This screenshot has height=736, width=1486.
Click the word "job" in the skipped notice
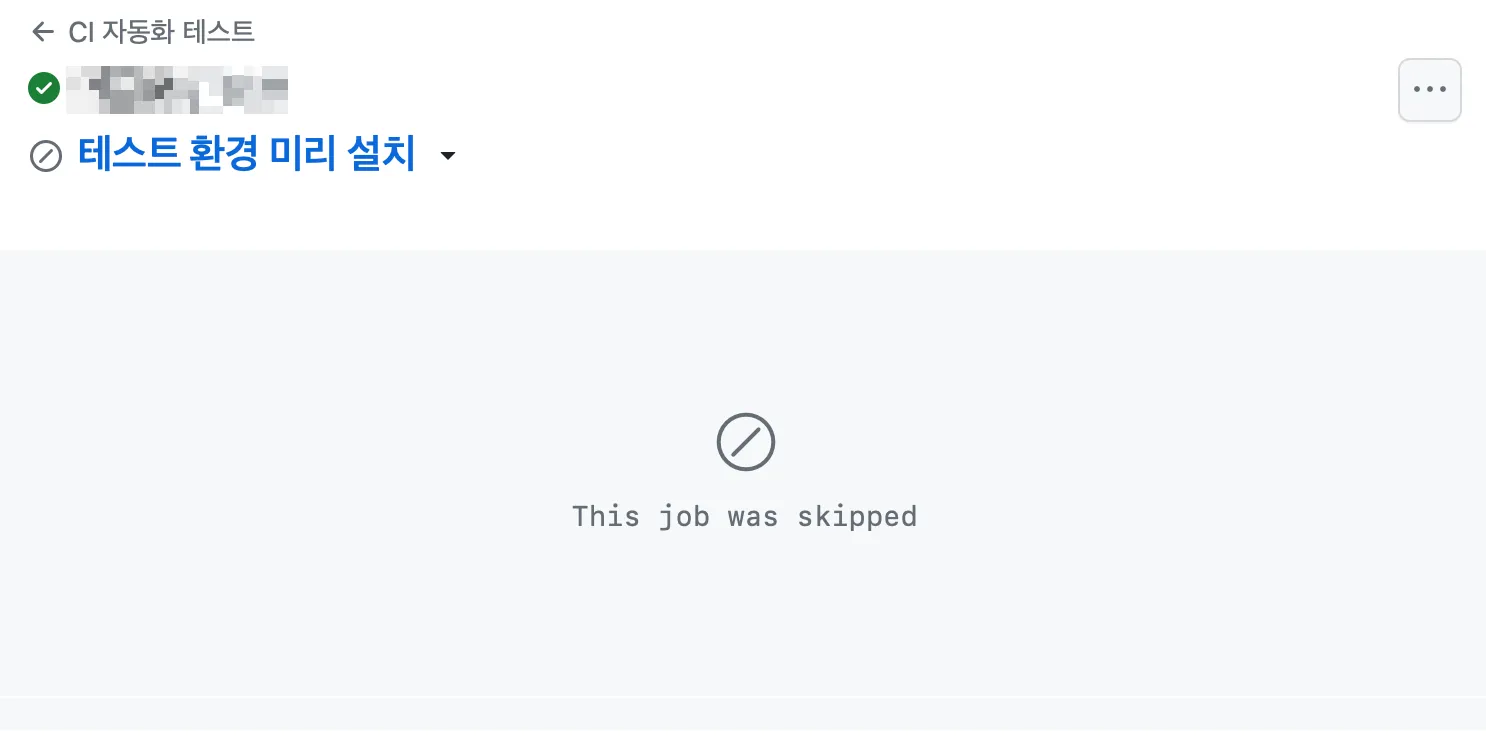(x=683, y=517)
